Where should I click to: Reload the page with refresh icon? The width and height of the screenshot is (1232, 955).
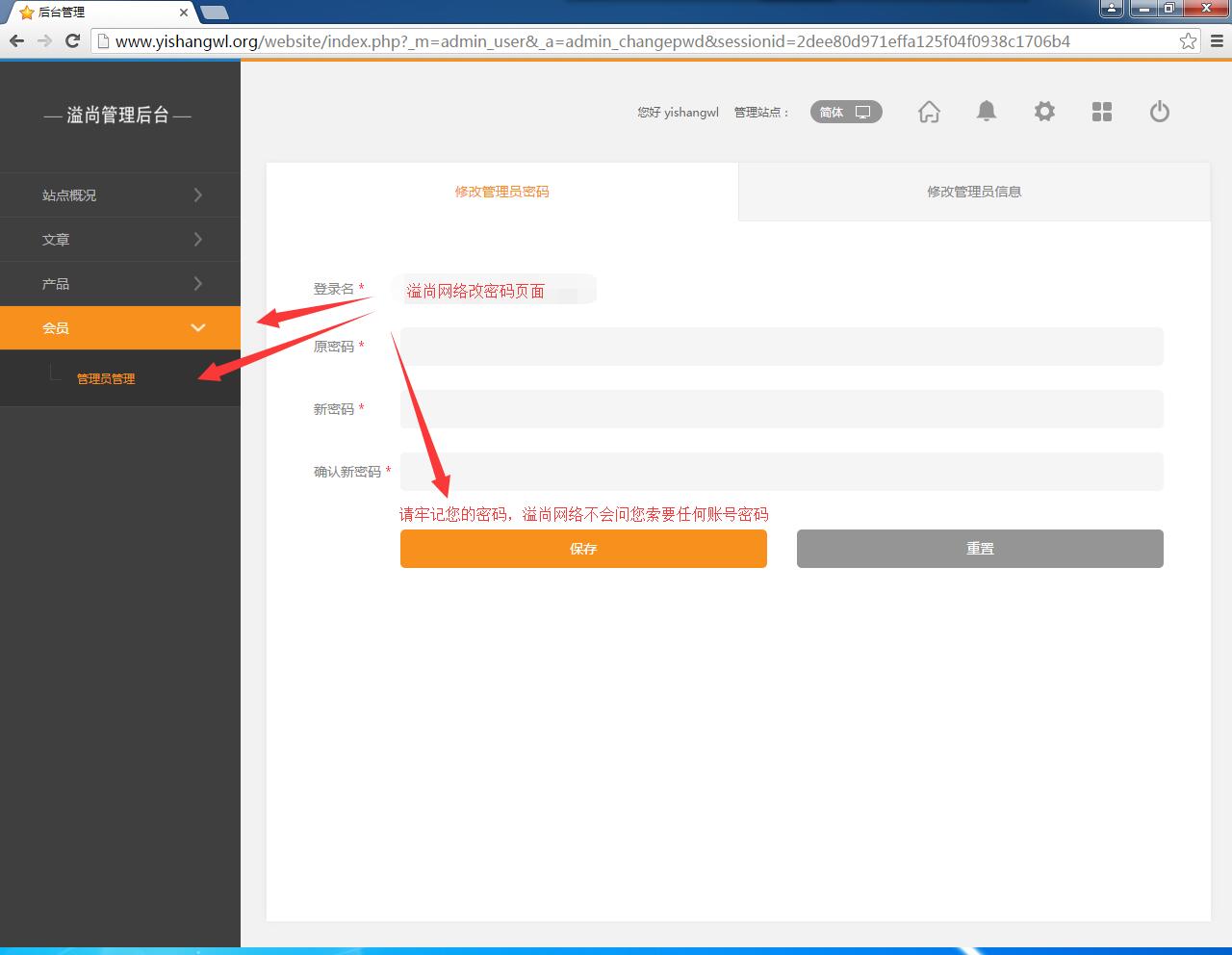[72, 40]
